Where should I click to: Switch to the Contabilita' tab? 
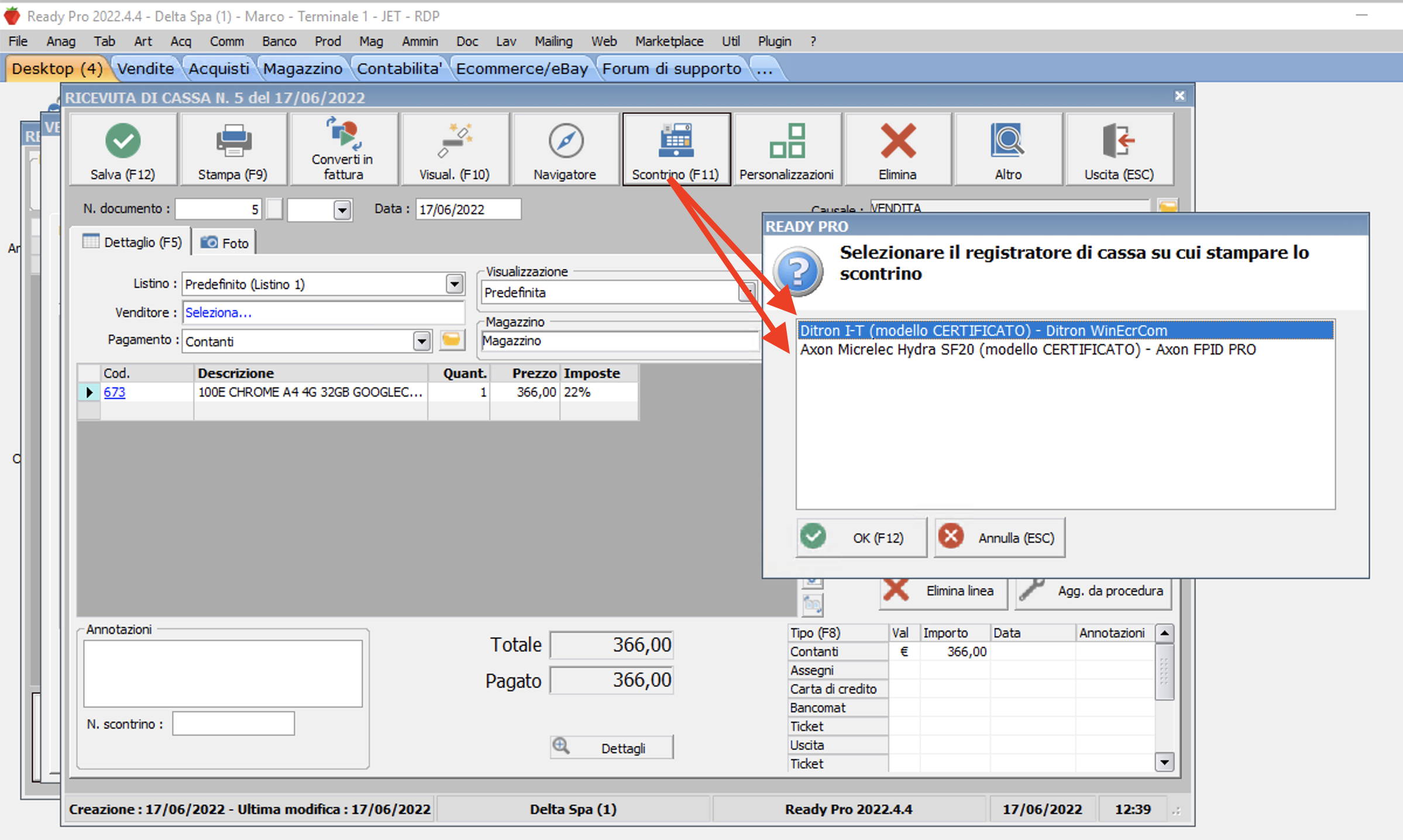pyautogui.click(x=400, y=69)
